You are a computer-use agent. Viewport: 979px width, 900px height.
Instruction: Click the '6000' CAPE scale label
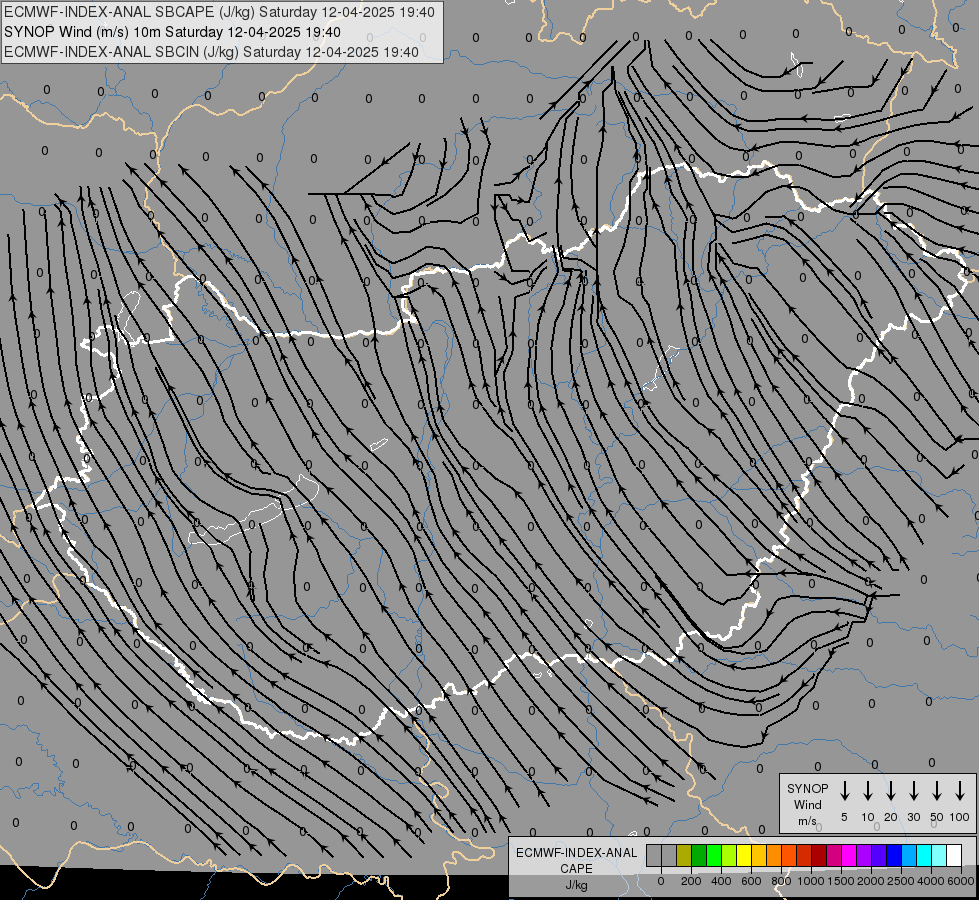pyautogui.click(x=960, y=881)
